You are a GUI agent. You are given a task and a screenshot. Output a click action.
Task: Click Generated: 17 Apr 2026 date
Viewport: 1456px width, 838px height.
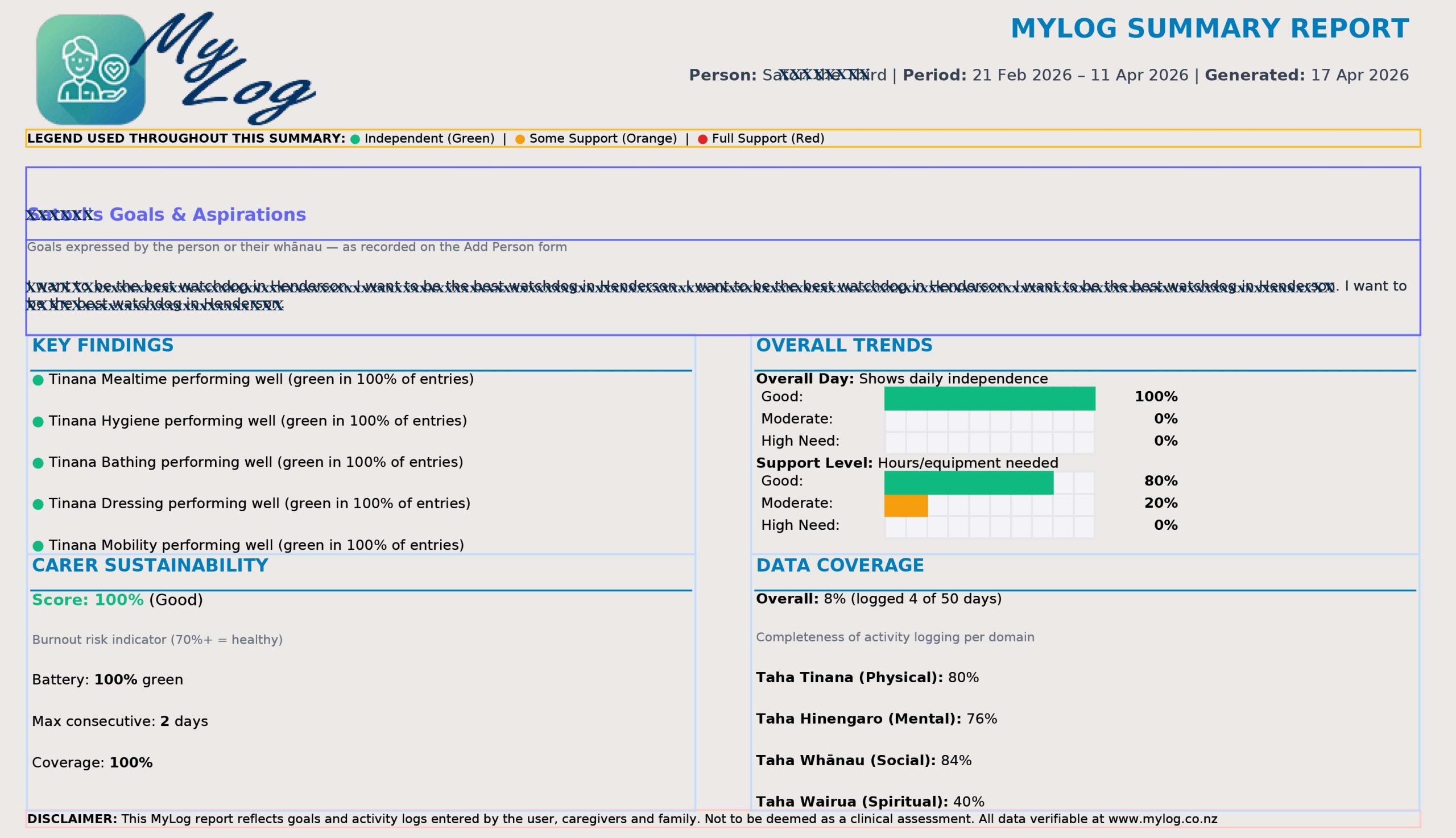click(1307, 76)
